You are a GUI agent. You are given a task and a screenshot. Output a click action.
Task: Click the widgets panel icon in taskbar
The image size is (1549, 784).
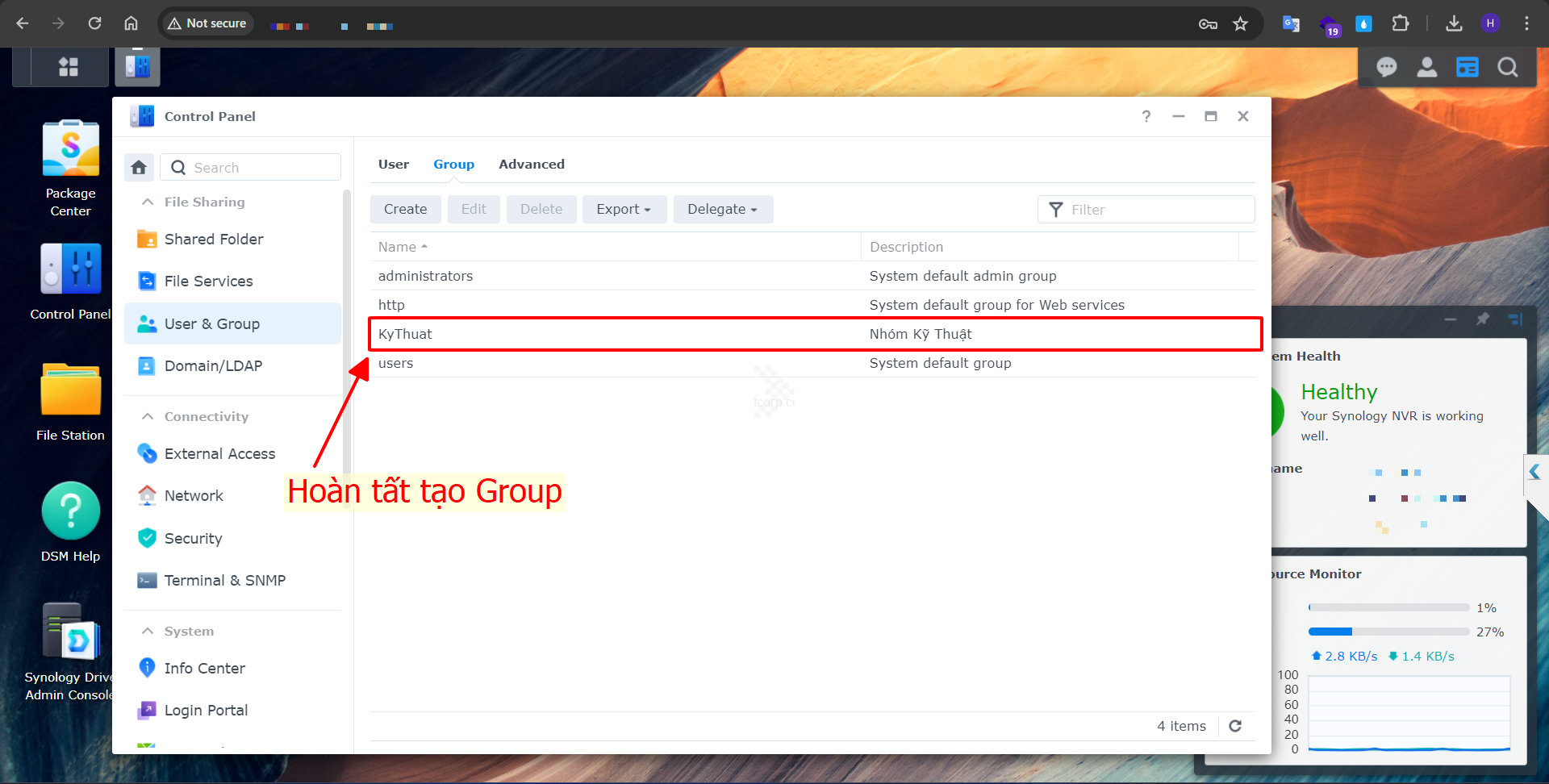(x=1467, y=67)
